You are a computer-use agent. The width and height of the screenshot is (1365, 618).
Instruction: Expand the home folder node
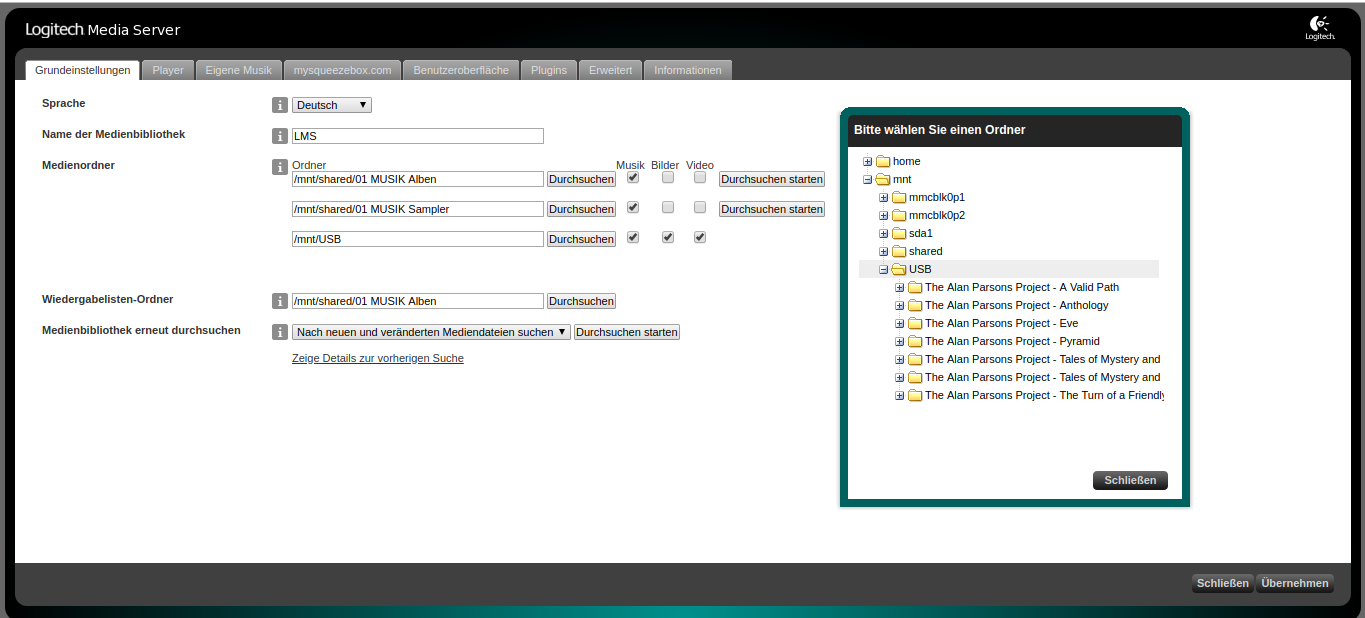[x=867, y=161]
